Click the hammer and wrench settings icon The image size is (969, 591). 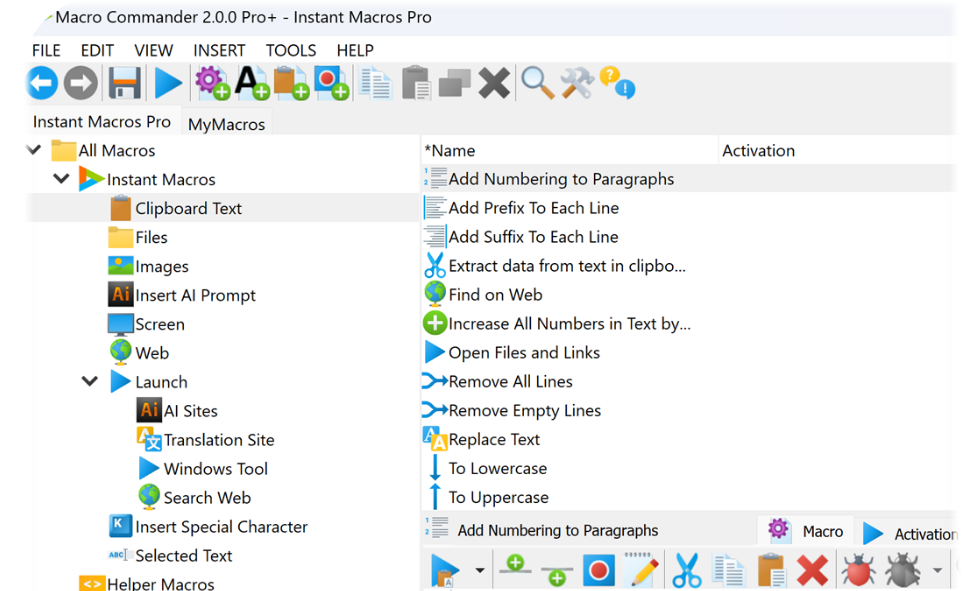578,84
